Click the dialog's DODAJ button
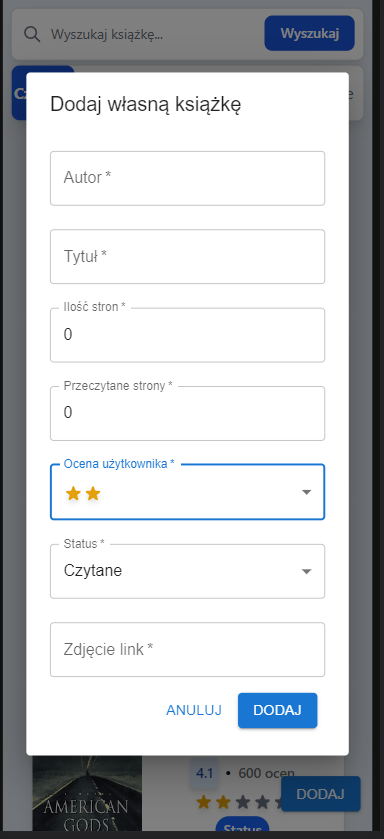The width and height of the screenshot is (384, 839). click(278, 710)
